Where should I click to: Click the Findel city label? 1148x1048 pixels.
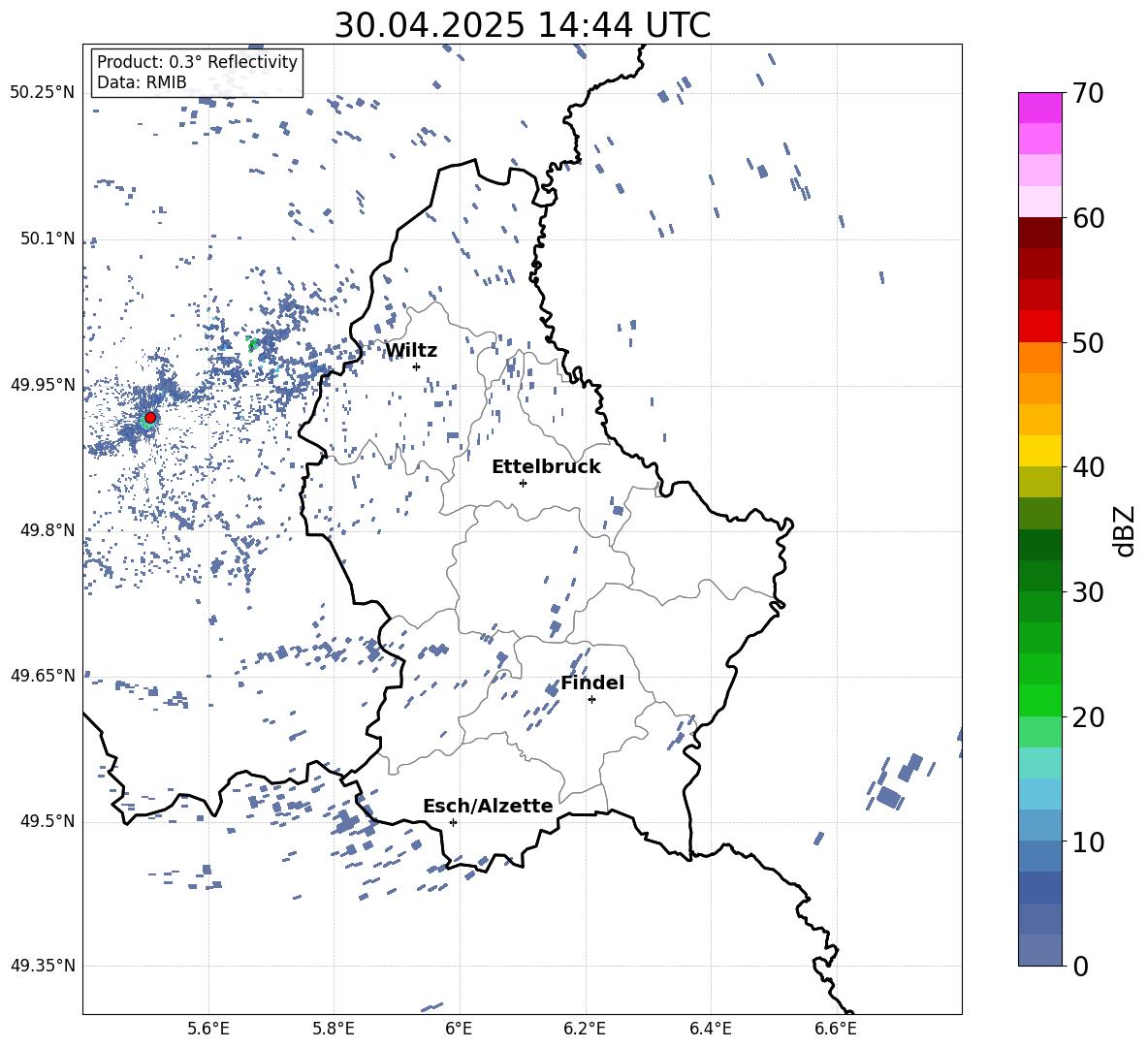(592, 683)
